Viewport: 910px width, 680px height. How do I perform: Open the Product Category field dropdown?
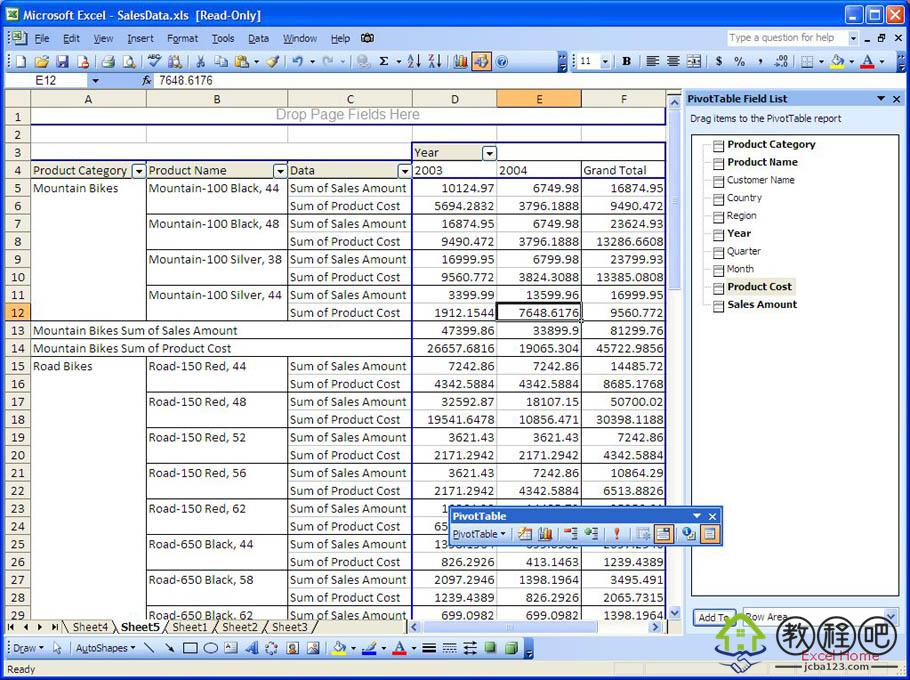pyautogui.click(x=138, y=171)
